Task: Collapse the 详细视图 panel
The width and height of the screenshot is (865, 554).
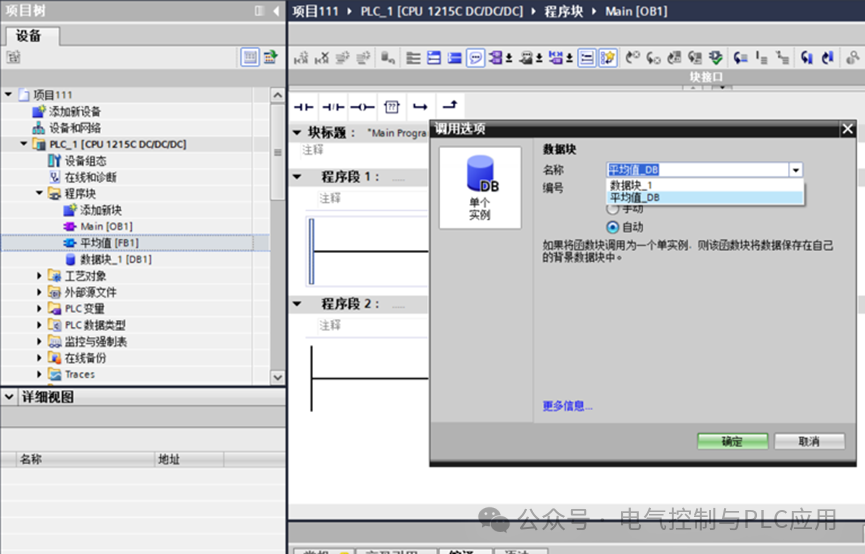Action: click(9, 397)
